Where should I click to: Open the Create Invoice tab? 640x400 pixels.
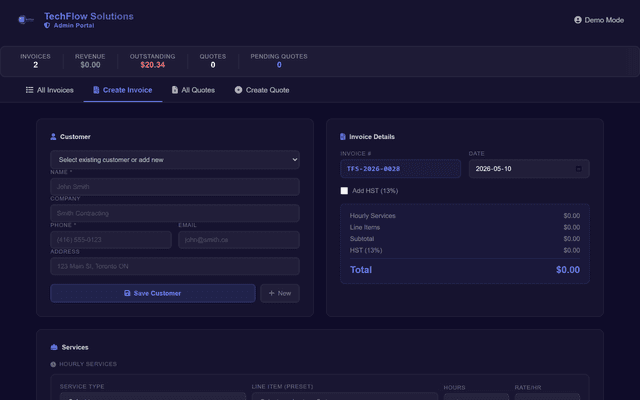coord(123,90)
